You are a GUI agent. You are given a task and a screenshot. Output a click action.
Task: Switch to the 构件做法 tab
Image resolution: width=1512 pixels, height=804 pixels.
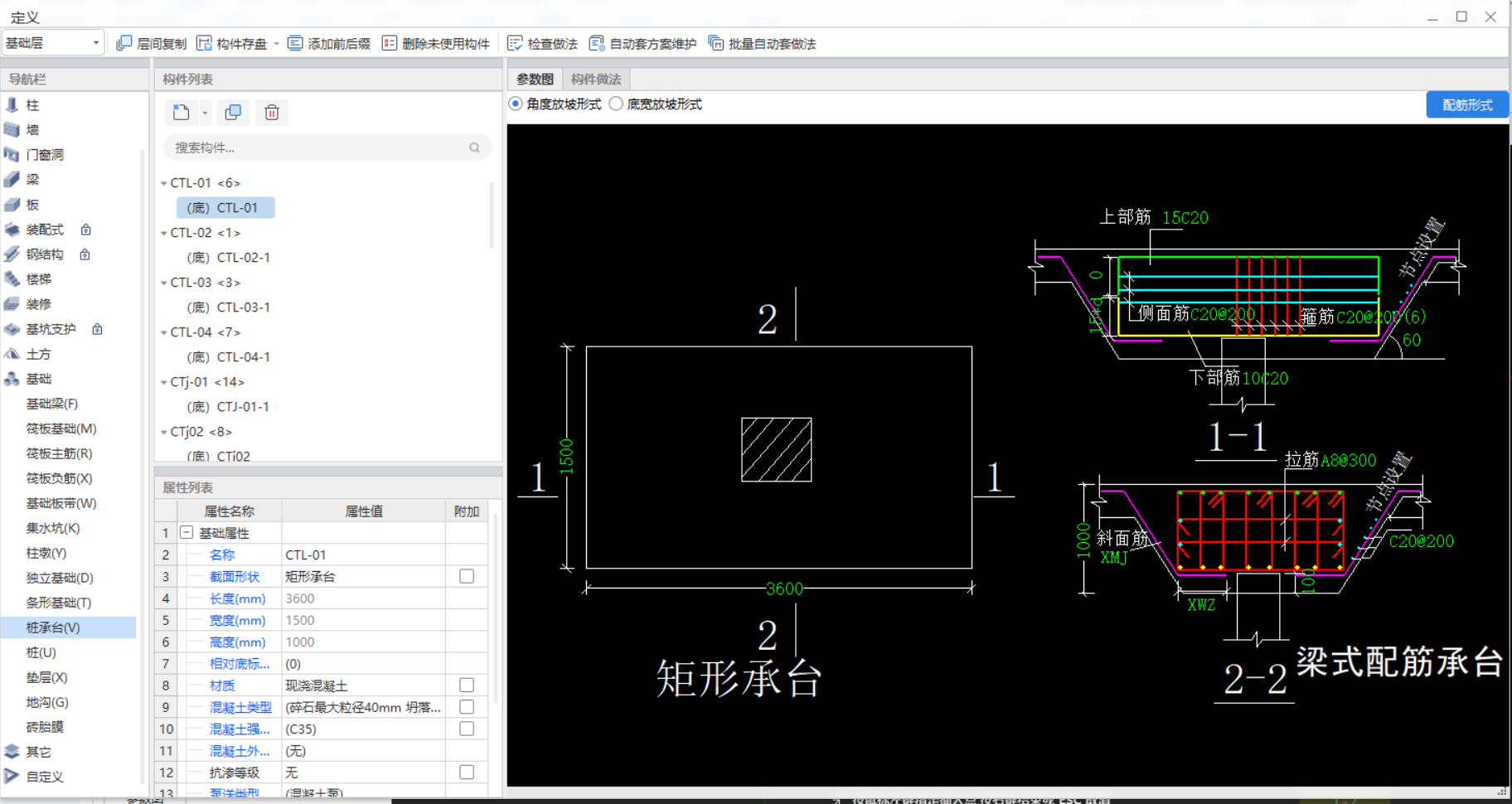point(596,79)
